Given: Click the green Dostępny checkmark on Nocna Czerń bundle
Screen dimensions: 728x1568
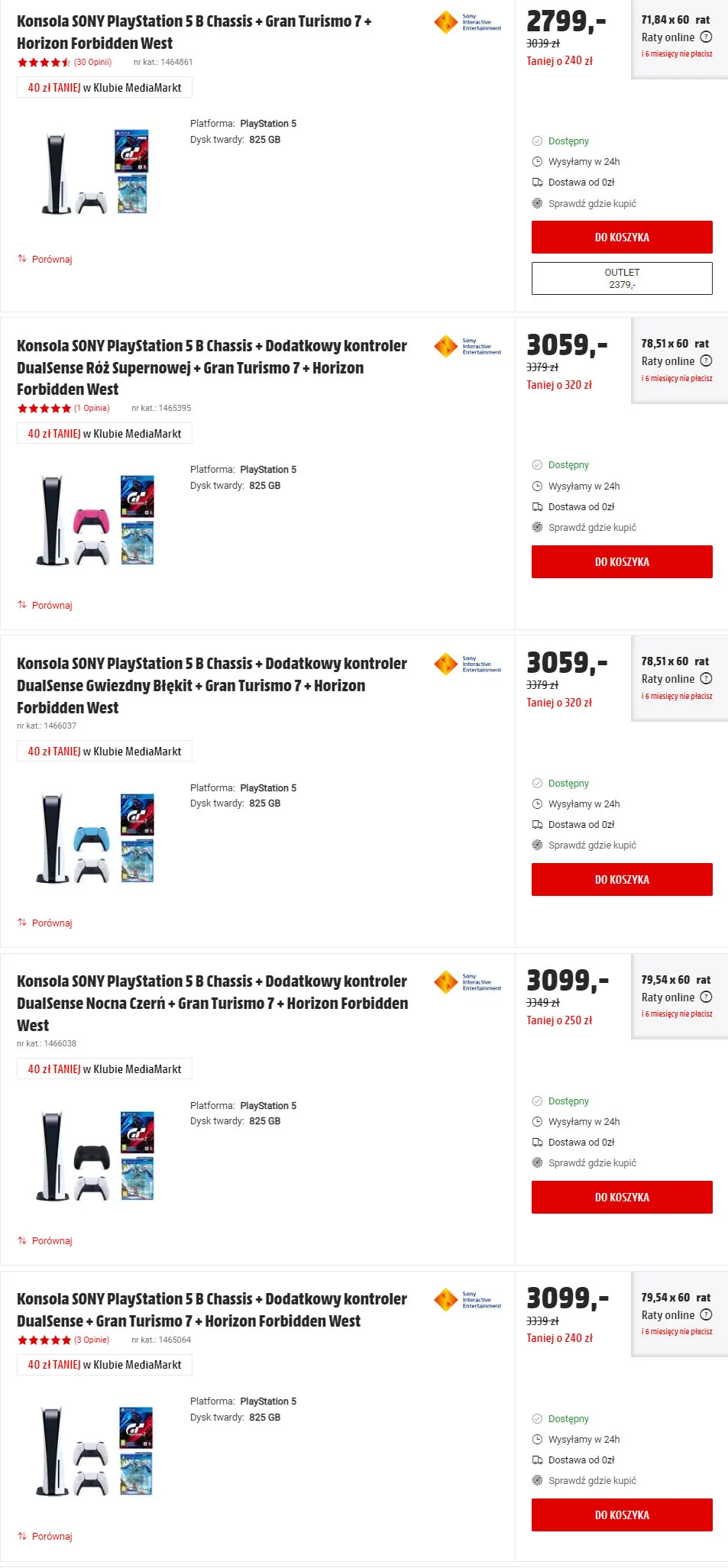Looking at the screenshot, I should tap(539, 1101).
